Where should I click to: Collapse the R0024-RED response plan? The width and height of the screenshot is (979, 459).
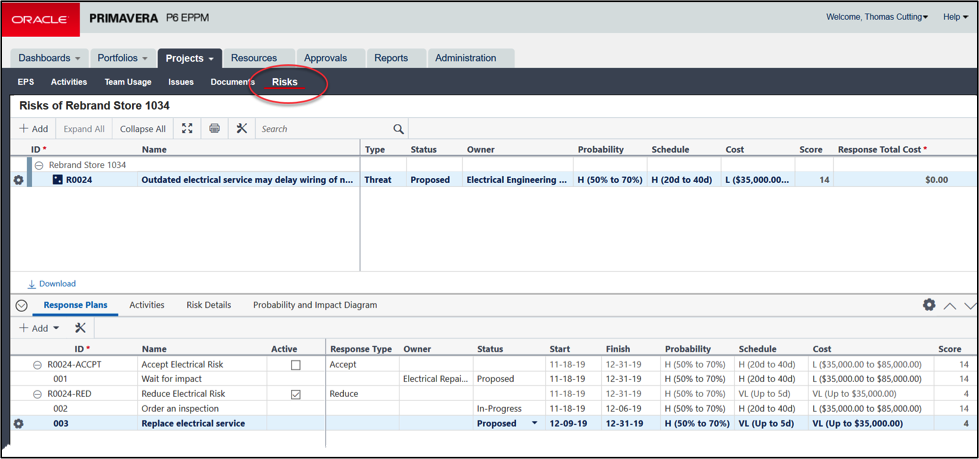(38, 394)
